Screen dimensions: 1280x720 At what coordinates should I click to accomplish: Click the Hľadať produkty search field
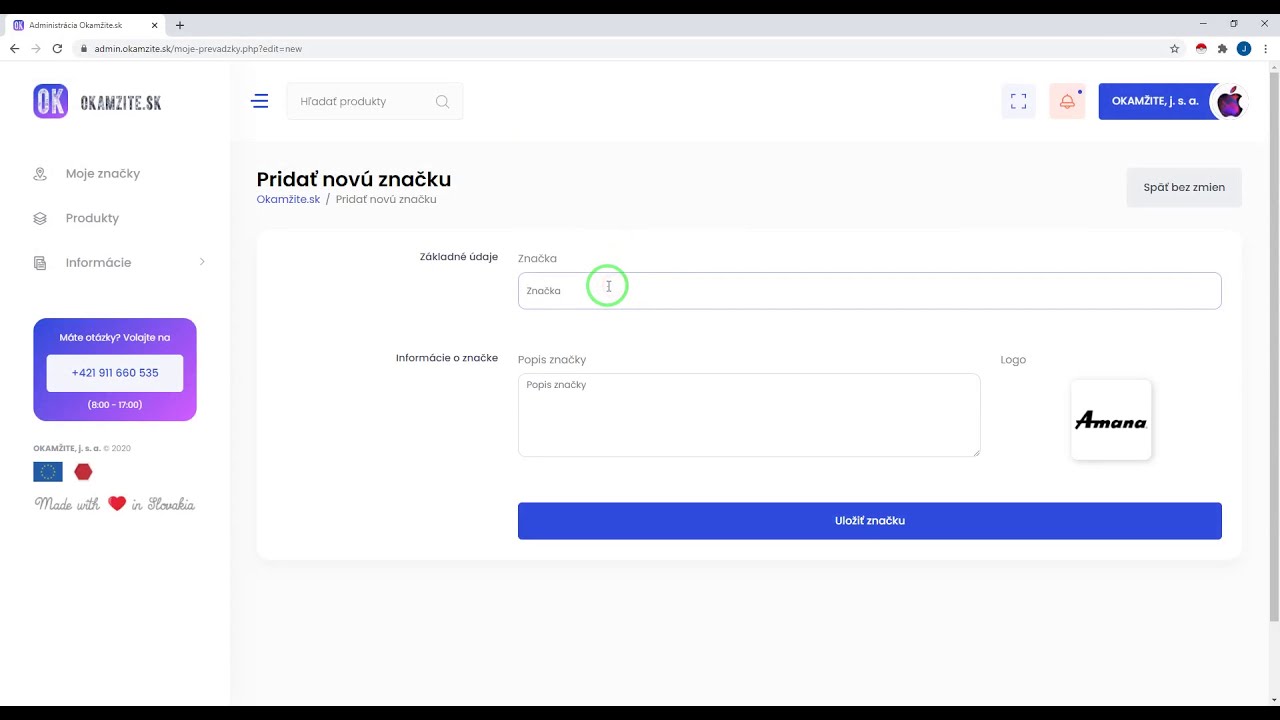tap(375, 101)
